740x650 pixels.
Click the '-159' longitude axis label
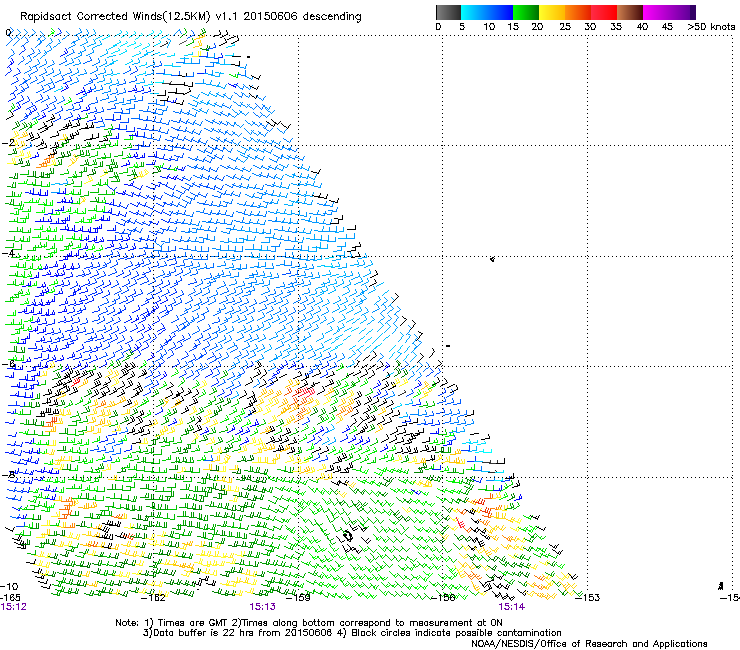pyautogui.click(x=299, y=598)
